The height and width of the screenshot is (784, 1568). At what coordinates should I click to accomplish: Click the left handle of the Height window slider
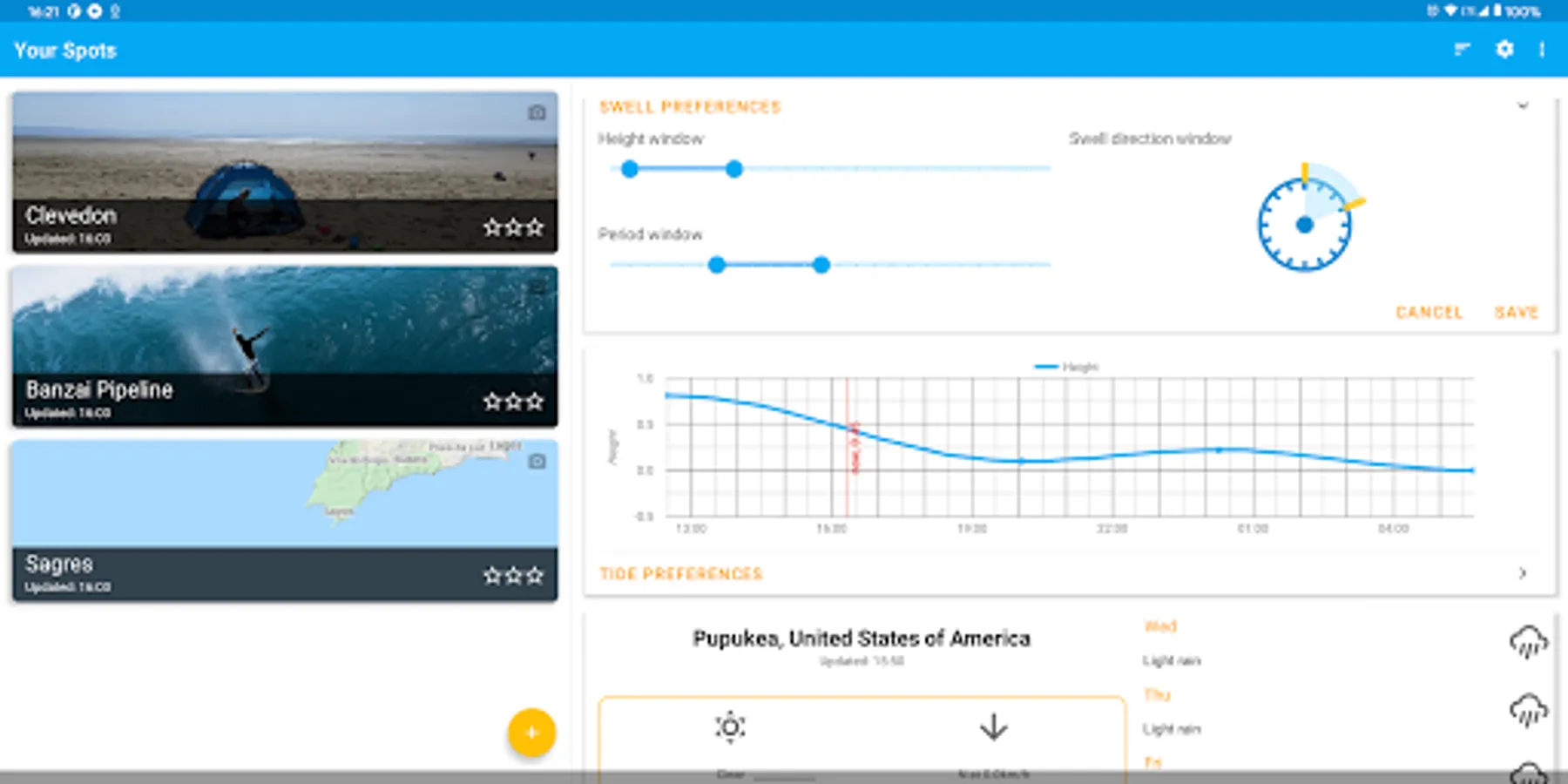(630, 169)
